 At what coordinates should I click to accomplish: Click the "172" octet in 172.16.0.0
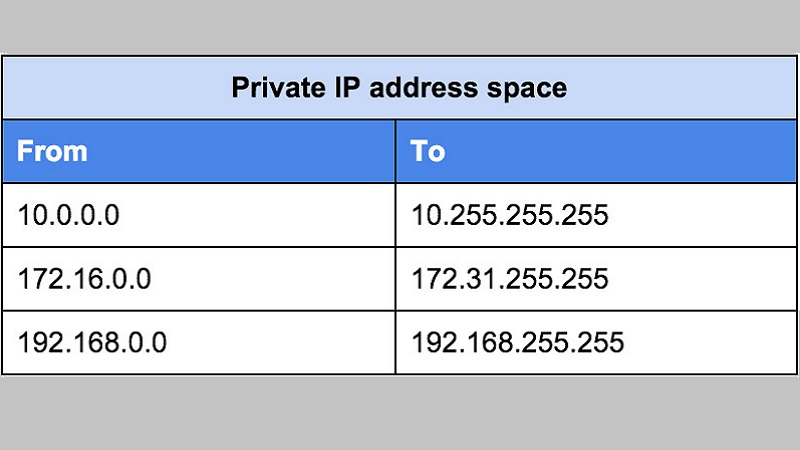(39, 279)
